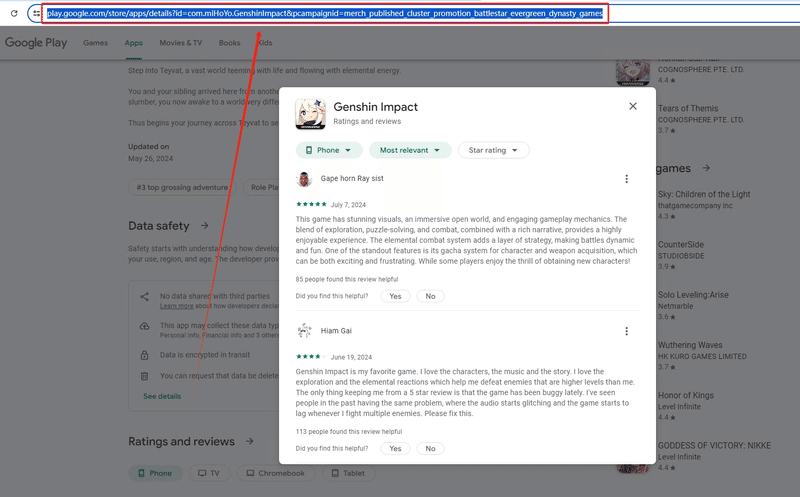
Task: Open site info icon in address bar
Action: point(36,13)
